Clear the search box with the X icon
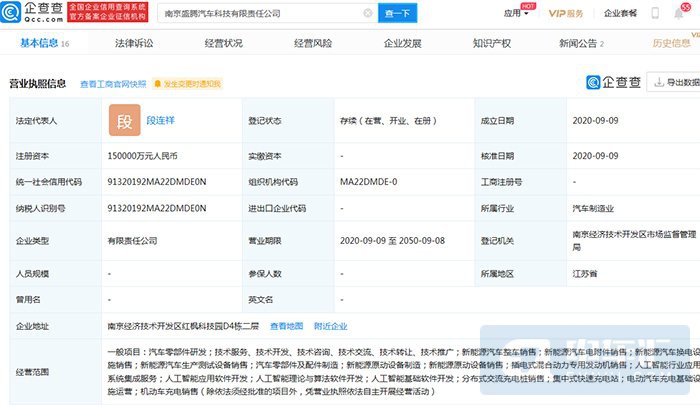The width and height of the screenshot is (700, 405). pos(368,13)
